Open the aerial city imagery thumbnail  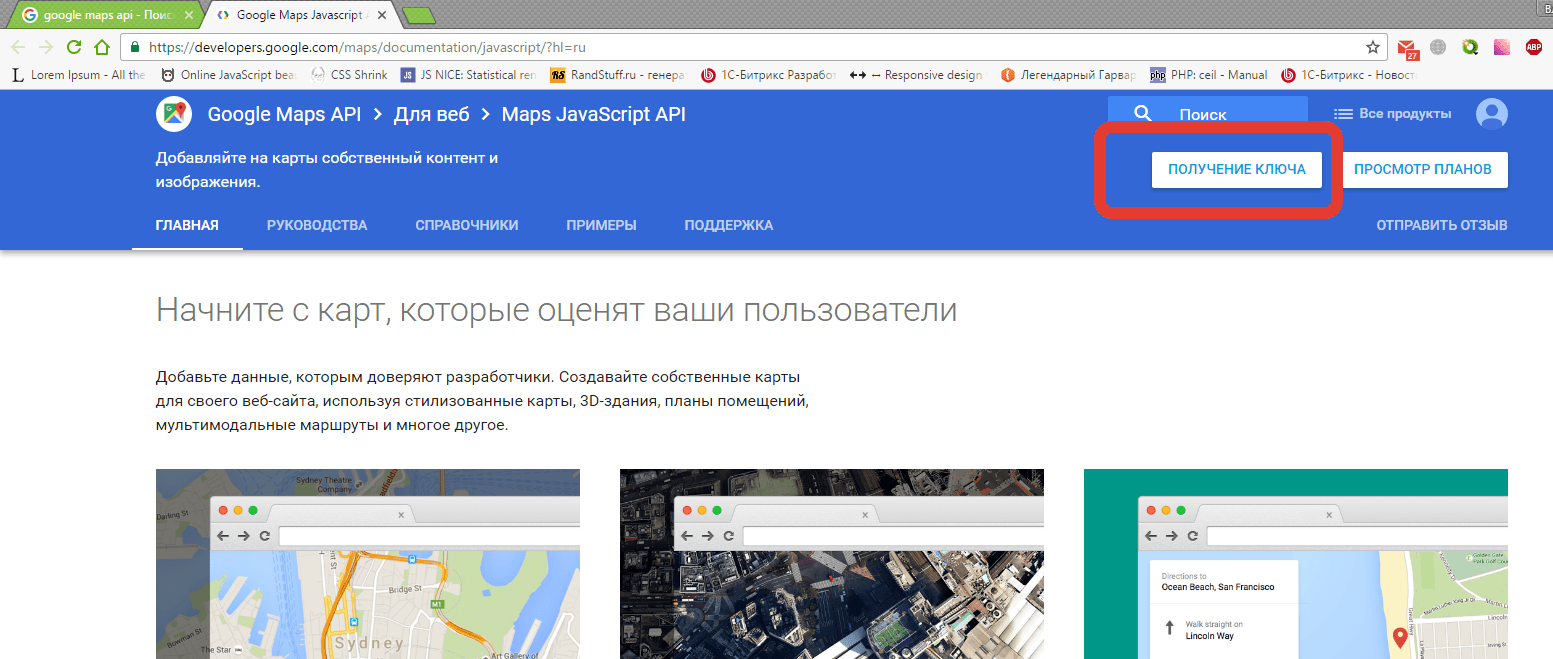tap(832, 564)
